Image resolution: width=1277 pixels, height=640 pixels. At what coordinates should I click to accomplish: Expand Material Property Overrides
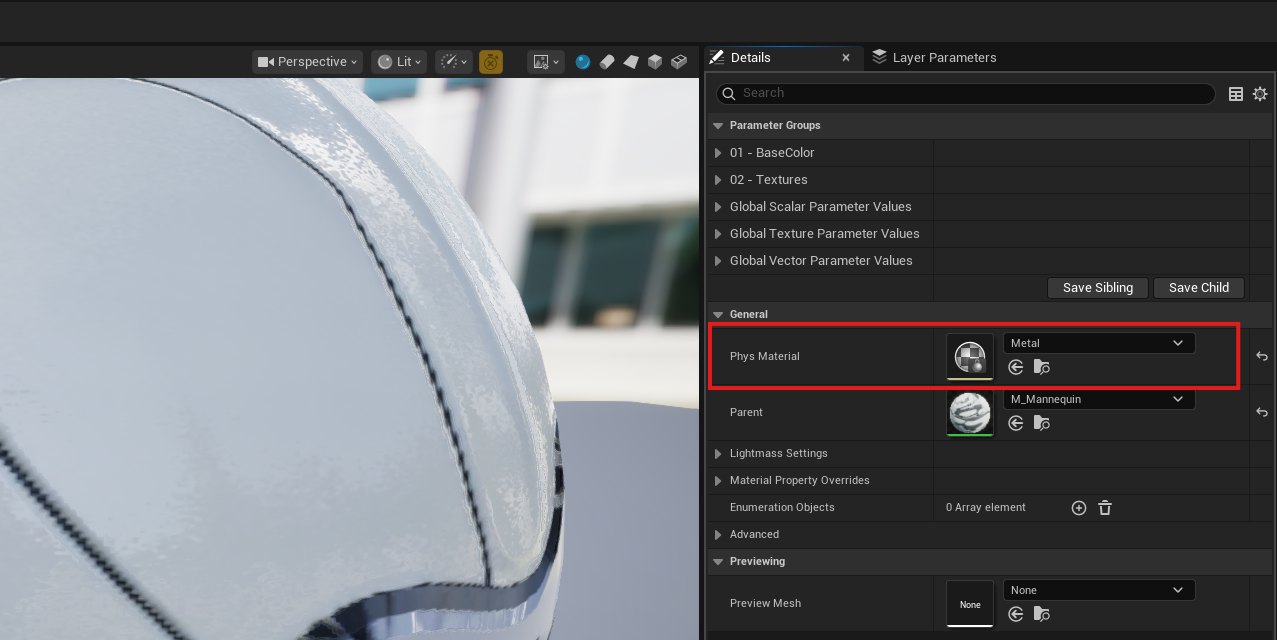tap(718, 481)
